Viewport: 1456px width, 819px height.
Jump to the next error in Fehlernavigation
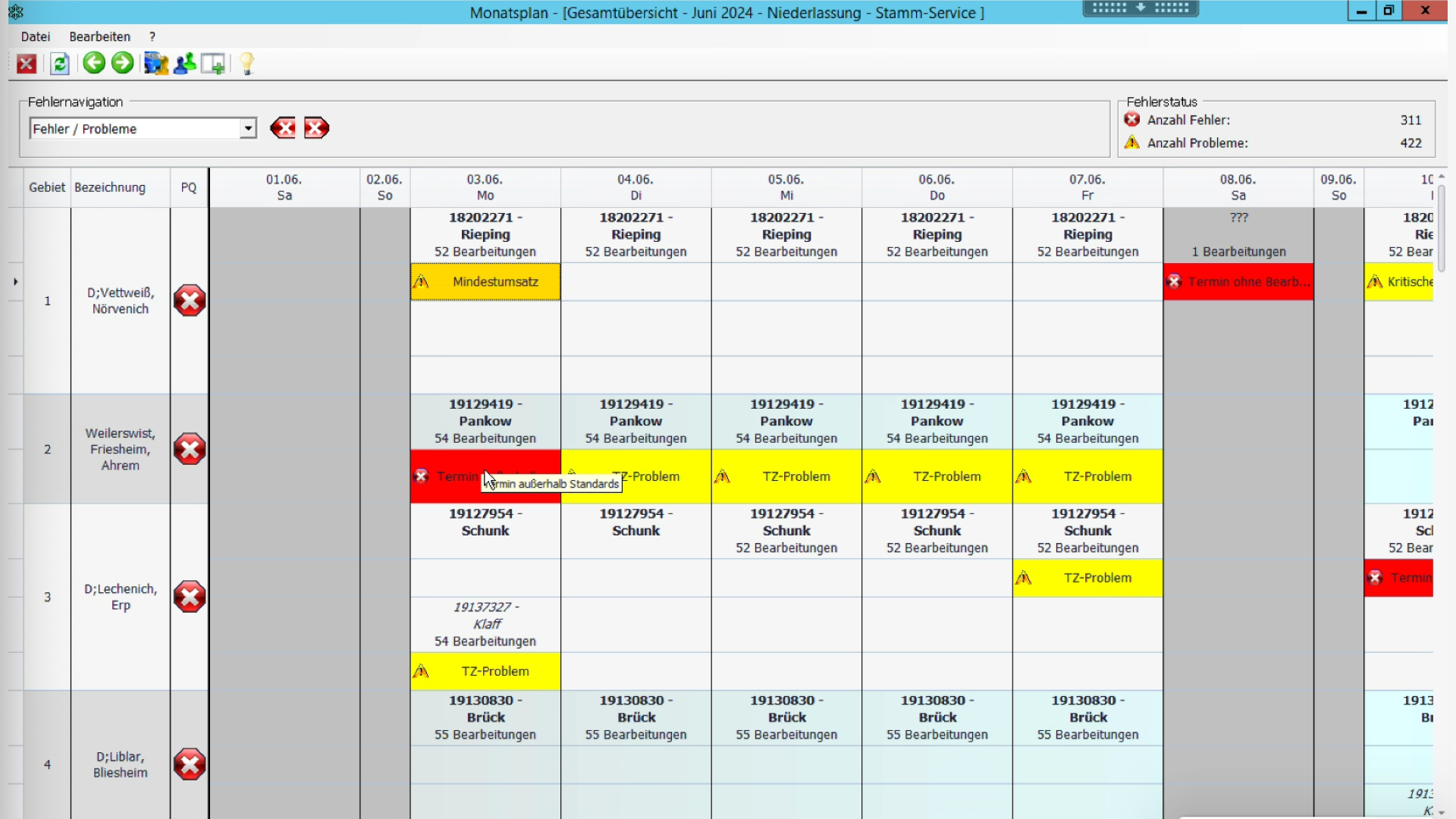coord(316,128)
